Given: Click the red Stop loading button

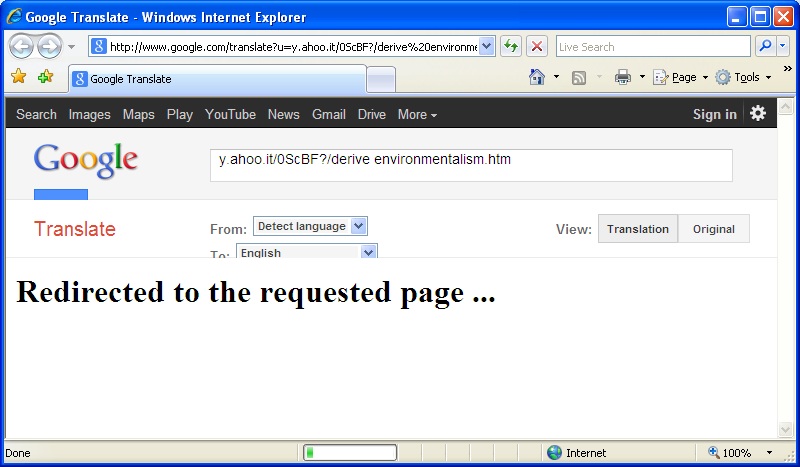Looking at the screenshot, I should coord(537,47).
